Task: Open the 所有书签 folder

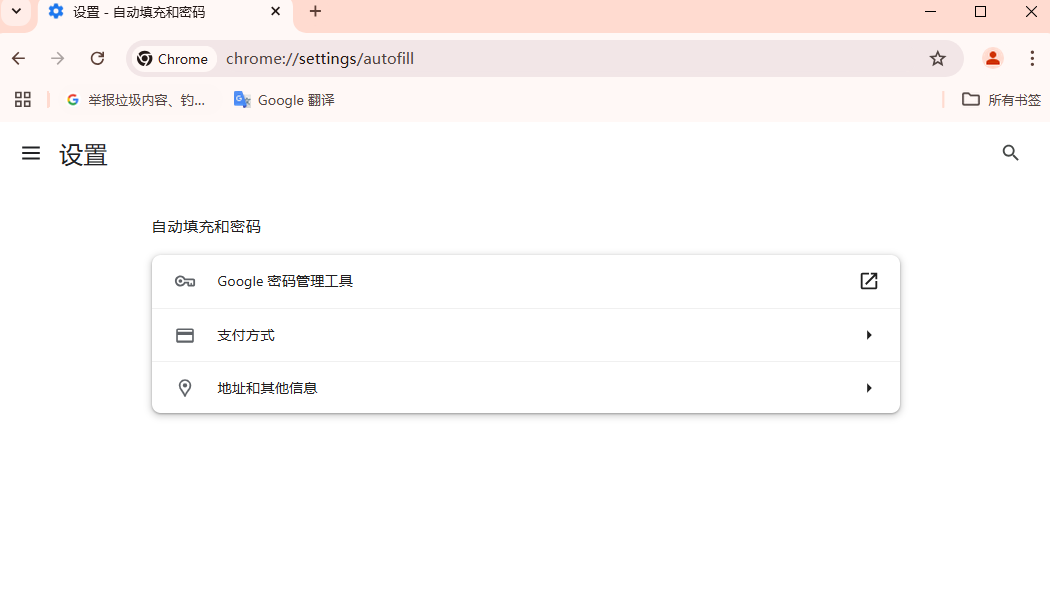Action: 1001,100
